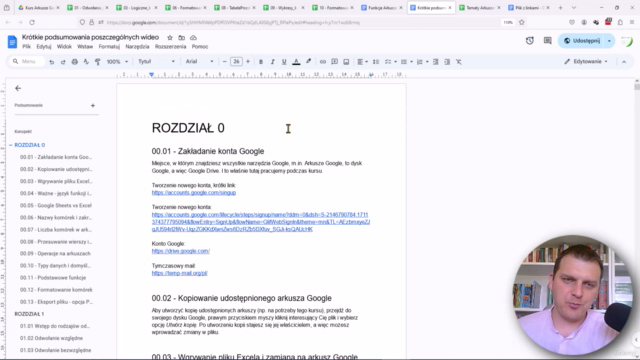Viewport: 640px width, 360px height.
Task: Increase font size with plus button
Action: 248,62
